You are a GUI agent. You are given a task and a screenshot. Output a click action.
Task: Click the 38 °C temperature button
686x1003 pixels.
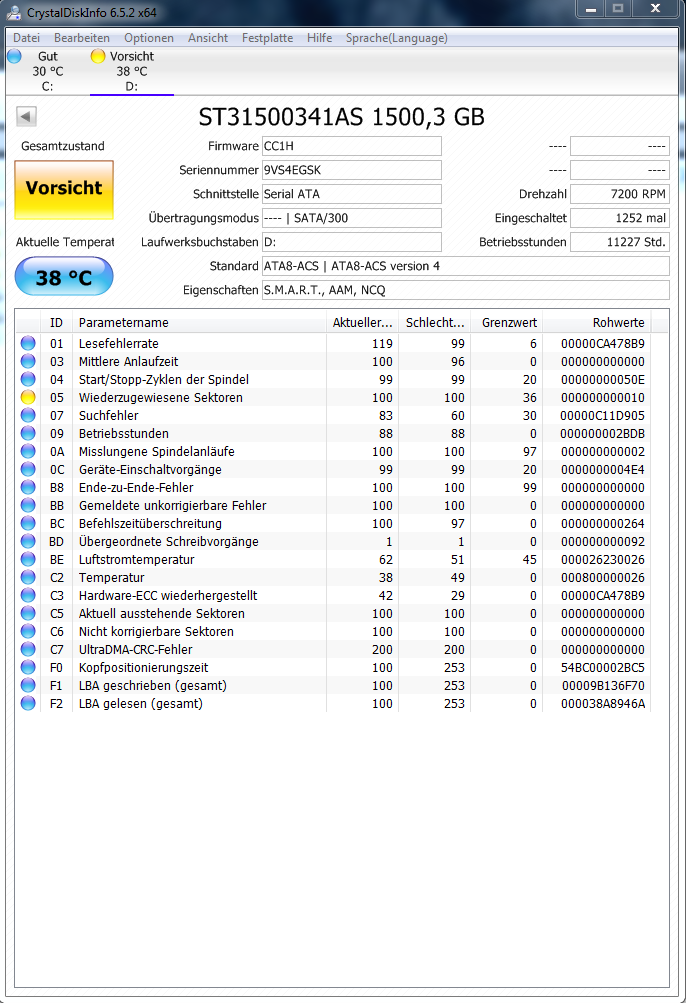pyautogui.click(x=64, y=276)
